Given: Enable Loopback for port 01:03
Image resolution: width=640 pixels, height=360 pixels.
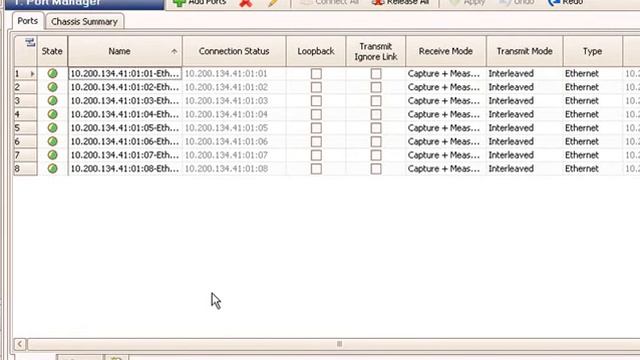Looking at the screenshot, I should point(316,101).
